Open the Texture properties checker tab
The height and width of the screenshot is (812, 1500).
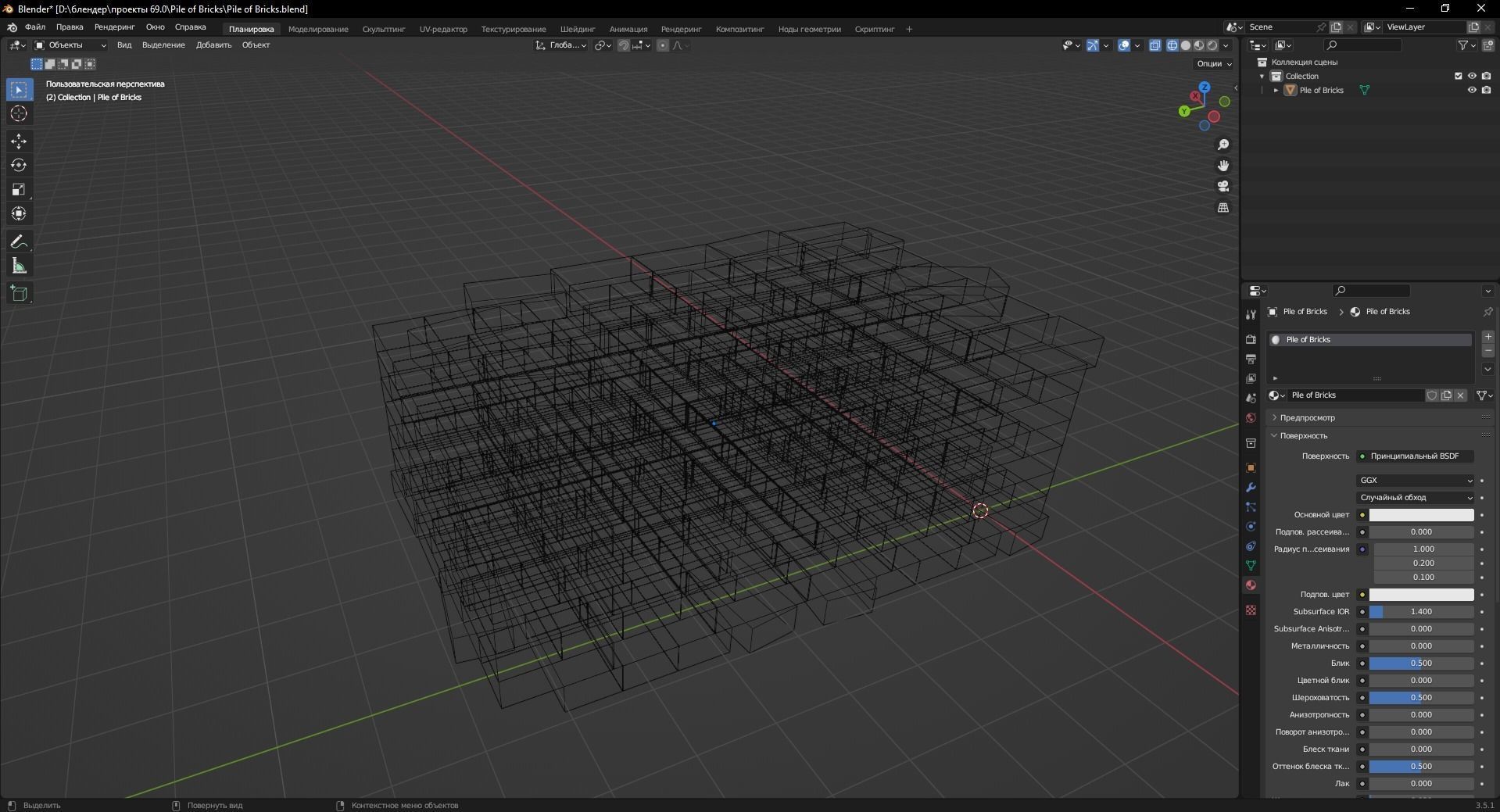[1251, 610]
